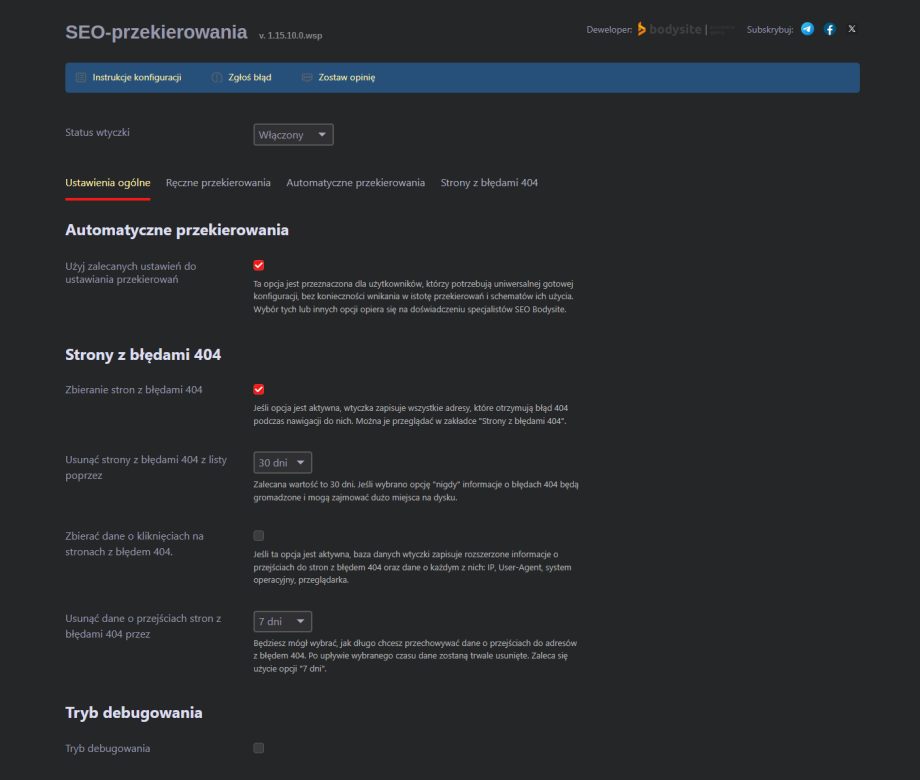Open the Instrukcje konfiguracji link
The width and height of the screenshot is (920, 780).
click(137, 77)
